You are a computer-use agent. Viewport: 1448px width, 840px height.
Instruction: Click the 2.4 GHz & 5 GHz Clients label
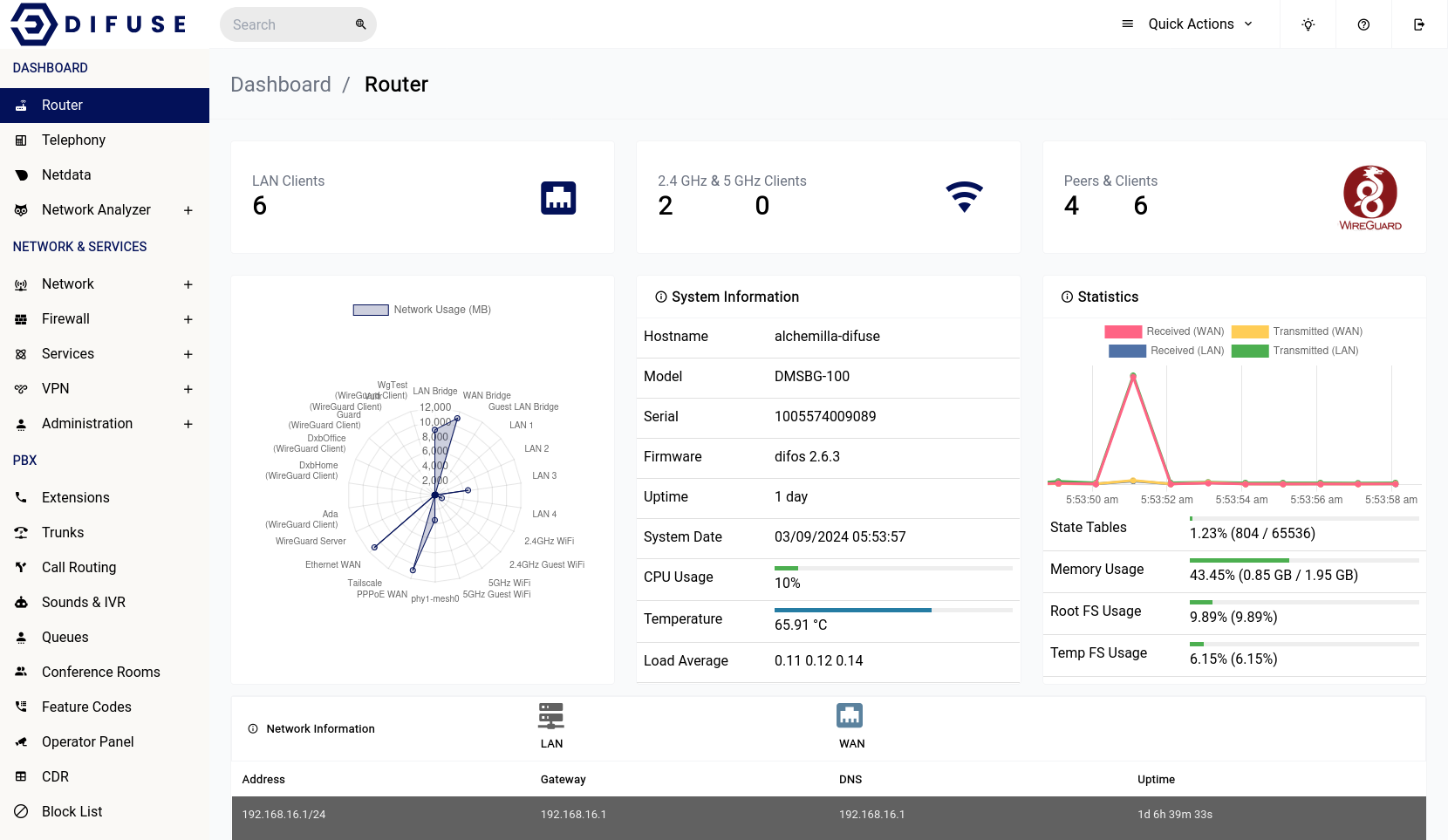pyautogui.click(x=732, y=181)
